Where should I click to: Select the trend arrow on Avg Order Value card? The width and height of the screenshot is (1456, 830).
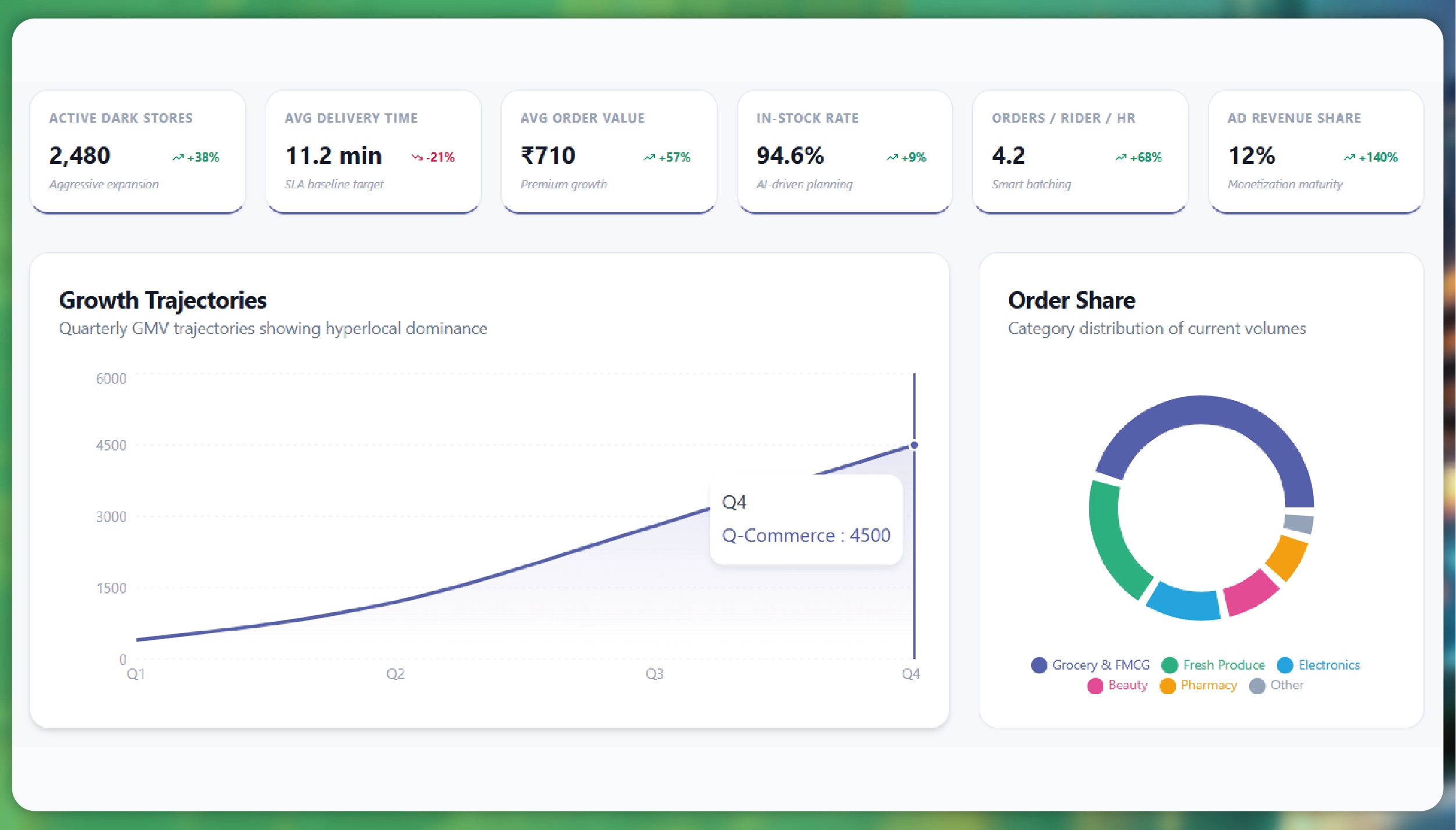(x=650, y=156)
